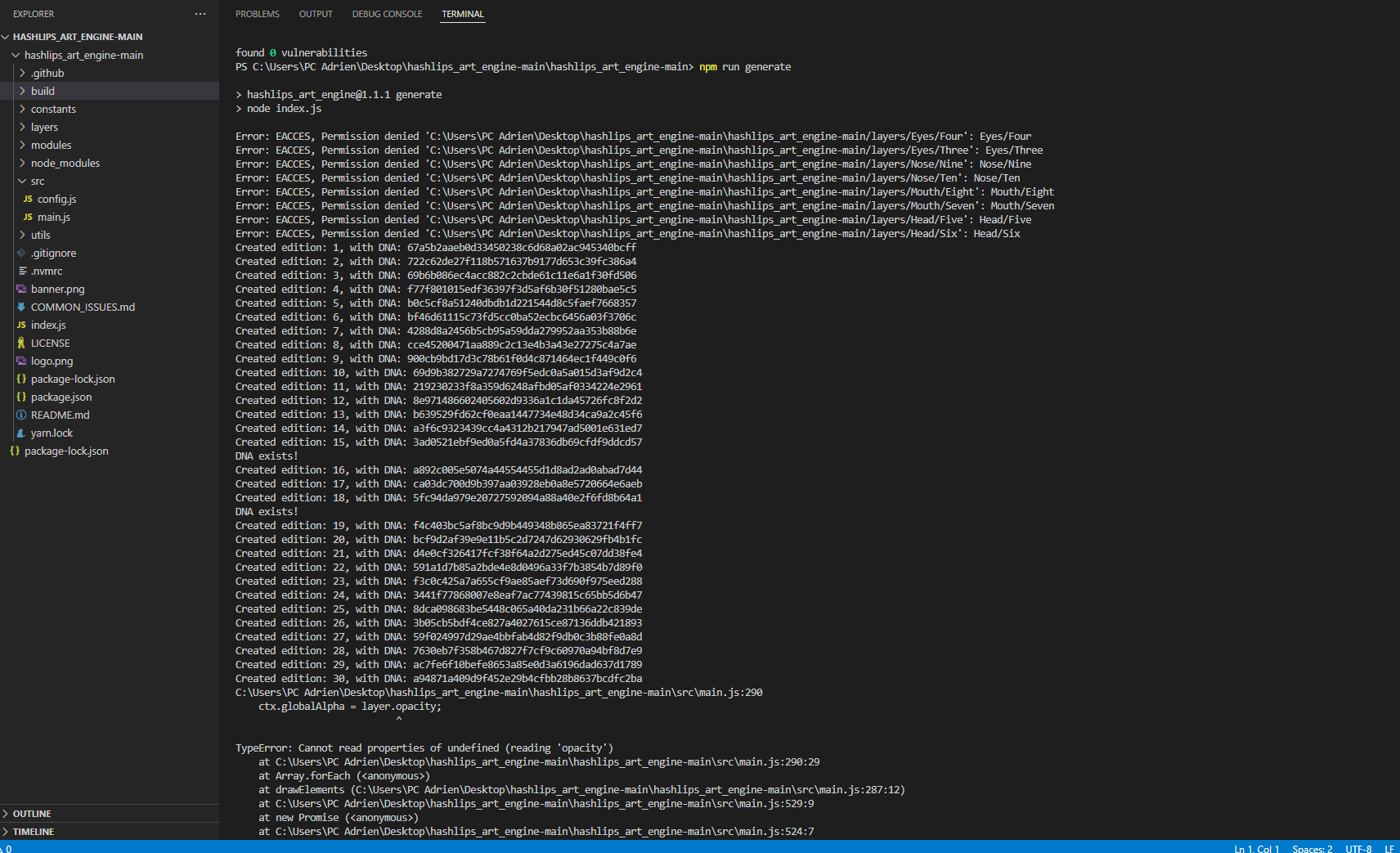The image size is (1400, 853).
Task: Click the gem icon beside .gitignore
Action: (22, 253)
